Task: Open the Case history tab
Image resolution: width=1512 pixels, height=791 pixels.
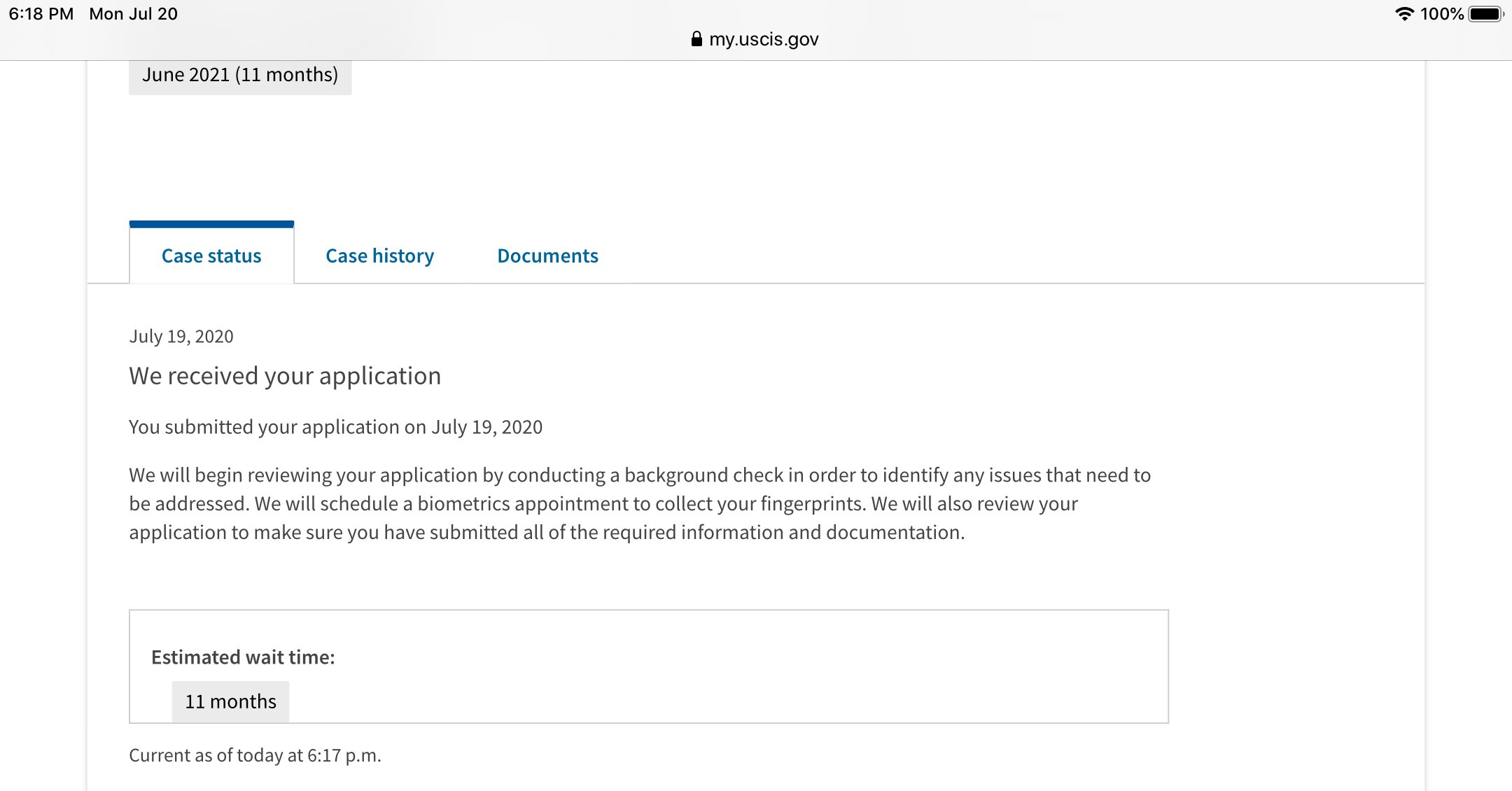Action: pyautogui.click(x=379, y=256)
